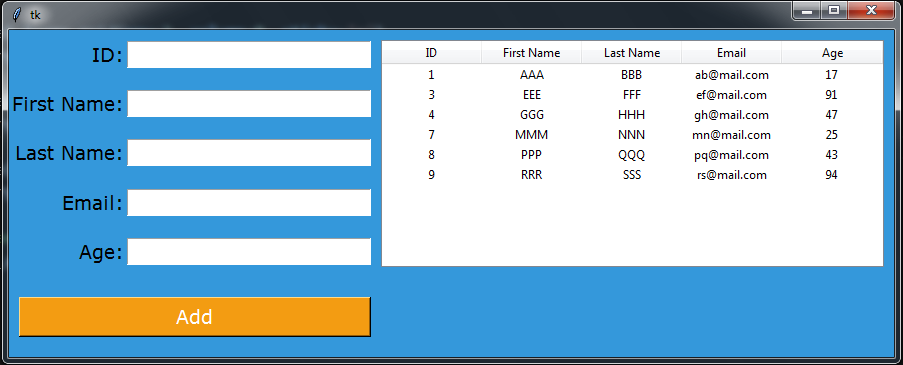Click the First Name column header
The height and width of the screenshot is (365, 903).
[532, 53]
